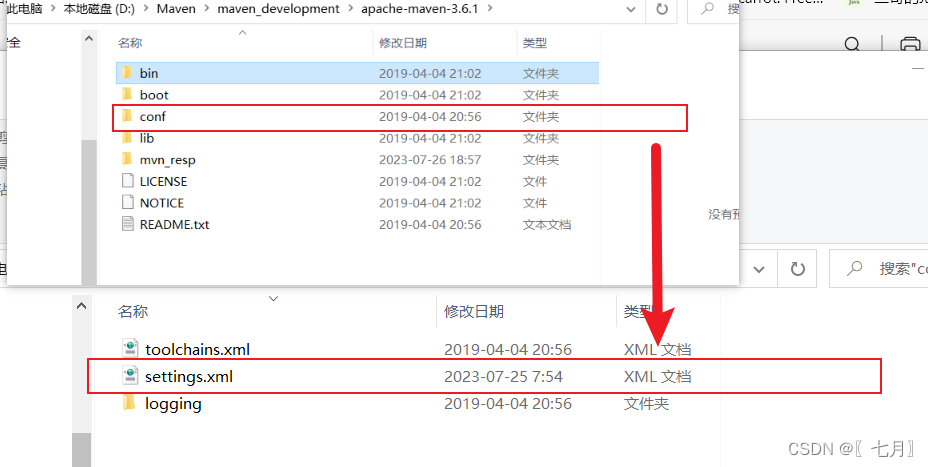Select the boot folder name
928x467 pixels.
[154, 95]
